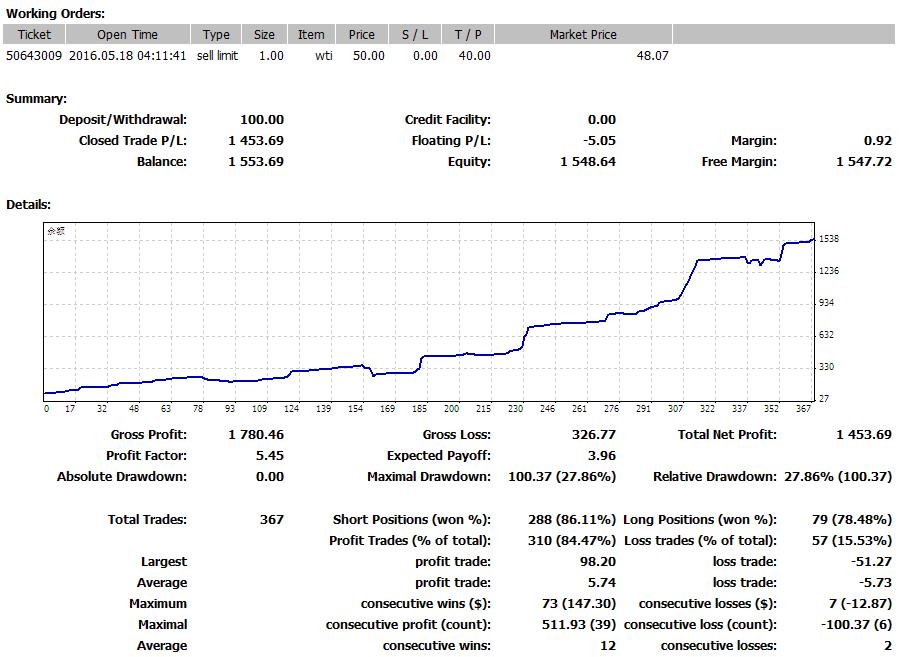Click the Ticket column header

tap(34, 34)
